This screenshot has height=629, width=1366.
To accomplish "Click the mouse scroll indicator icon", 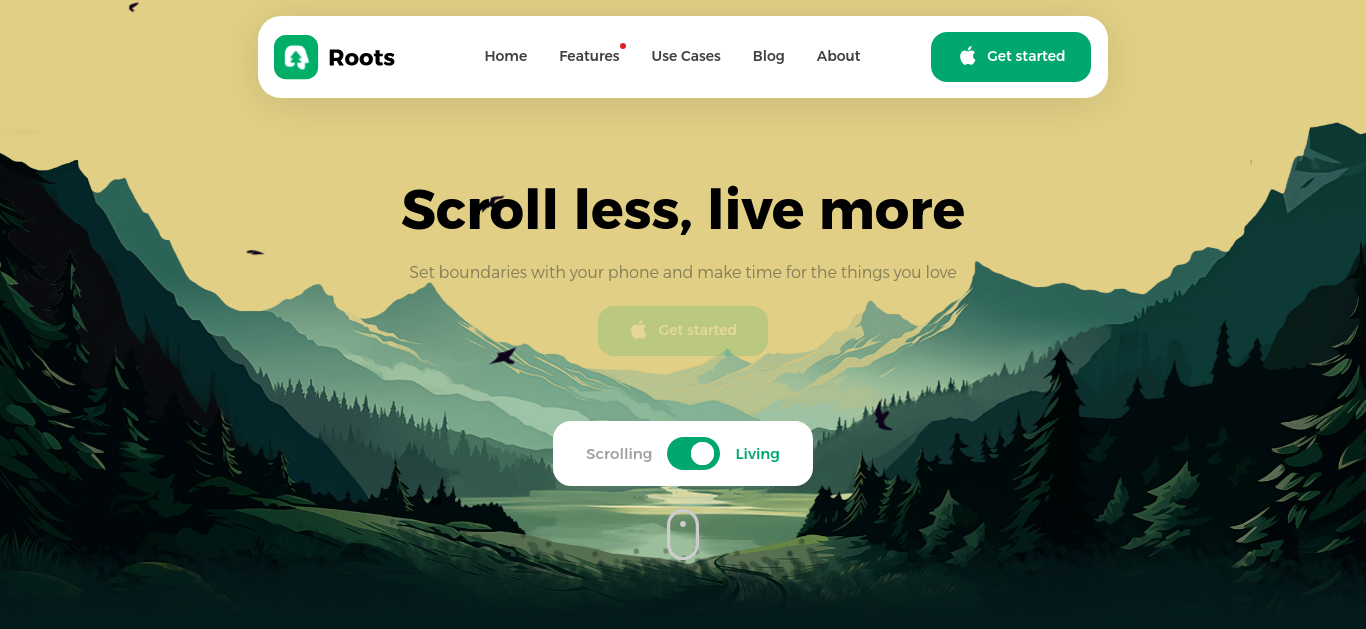I will click(683, 535).
